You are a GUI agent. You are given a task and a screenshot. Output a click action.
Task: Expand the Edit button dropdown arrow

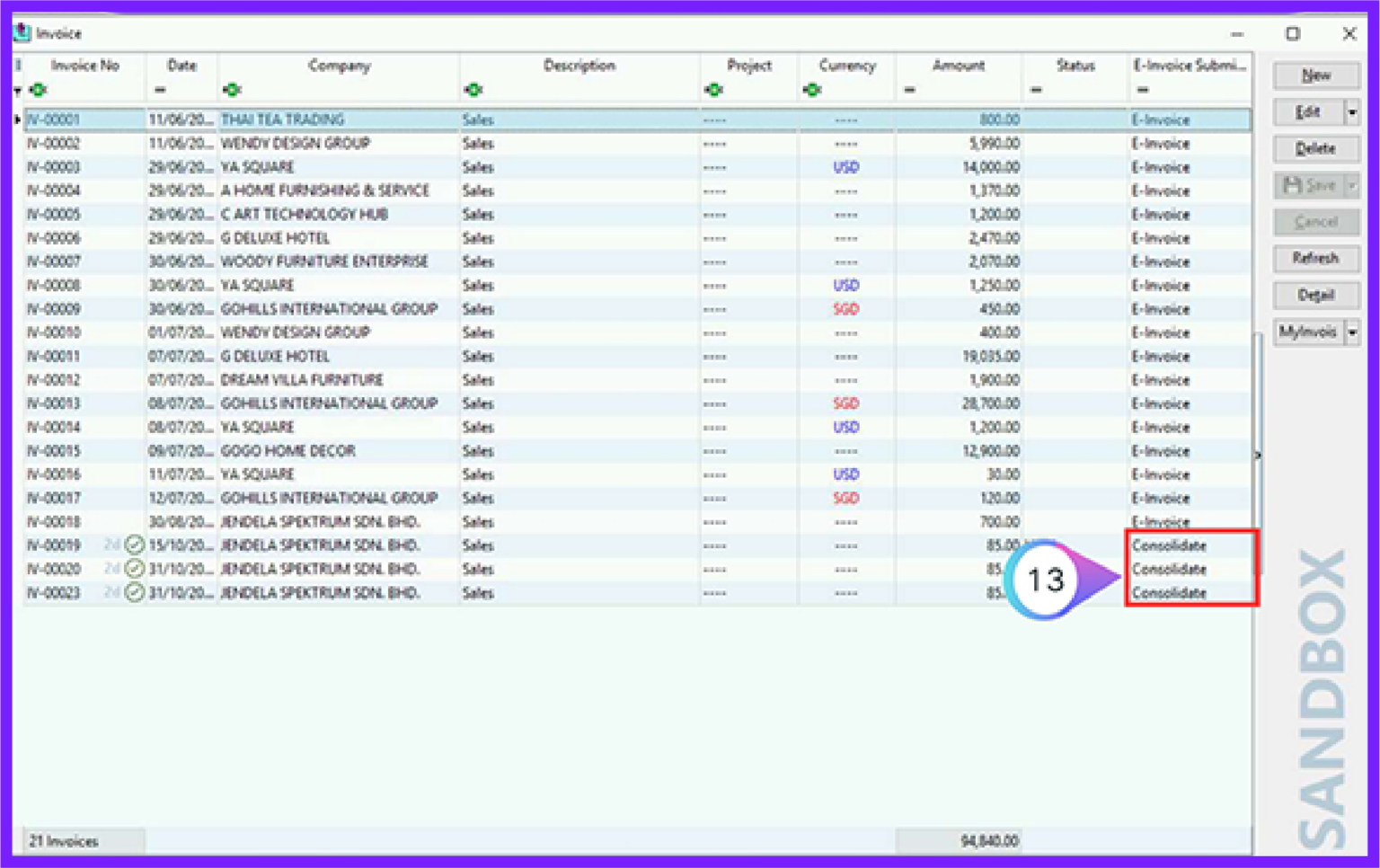click(x=1351, y=112)
